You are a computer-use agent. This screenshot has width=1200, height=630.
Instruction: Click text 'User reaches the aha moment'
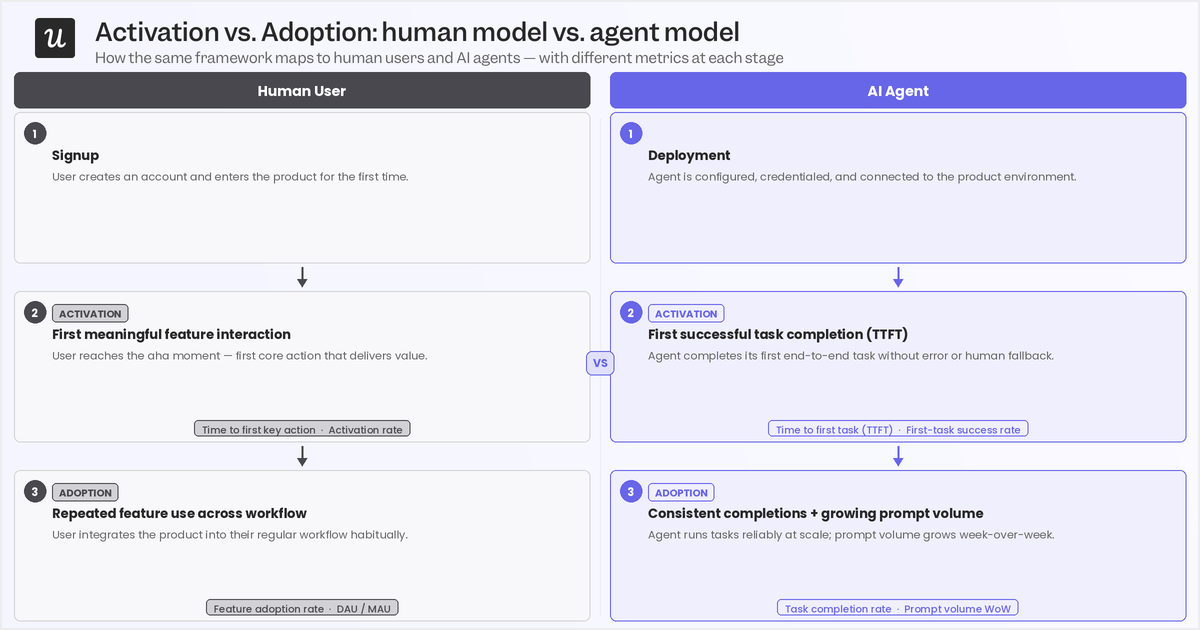(x=239, y=356)
